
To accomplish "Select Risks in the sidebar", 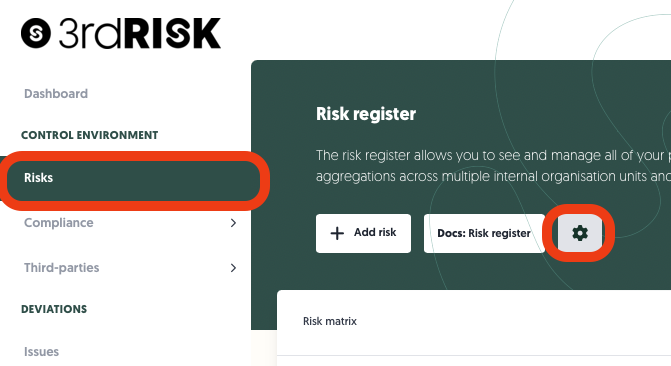I will 134,178.
